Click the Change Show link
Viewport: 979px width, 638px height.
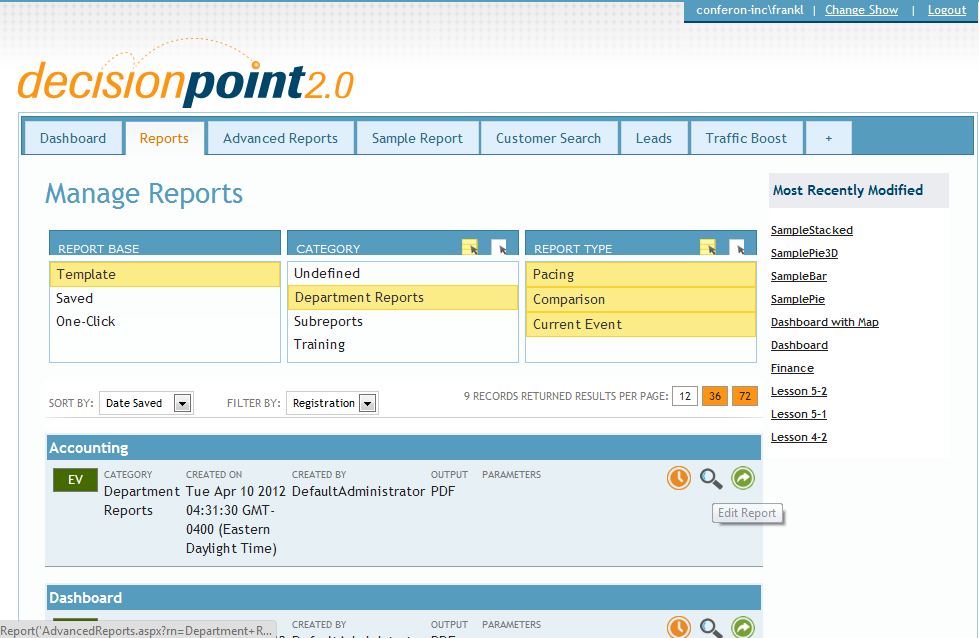coord(861,10)
